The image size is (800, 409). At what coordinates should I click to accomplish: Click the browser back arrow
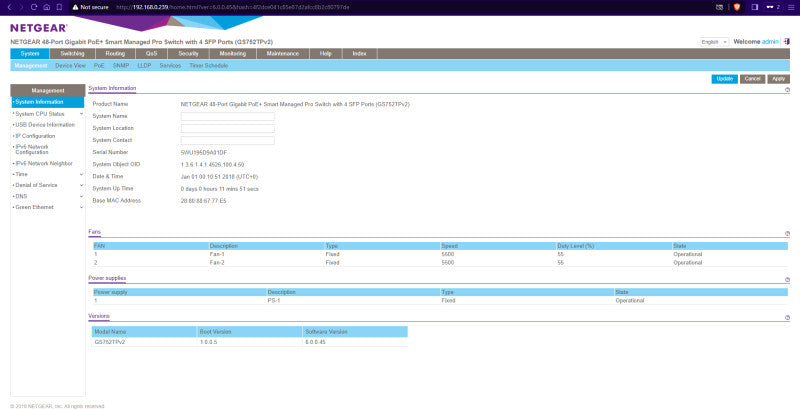coord(9,7)
